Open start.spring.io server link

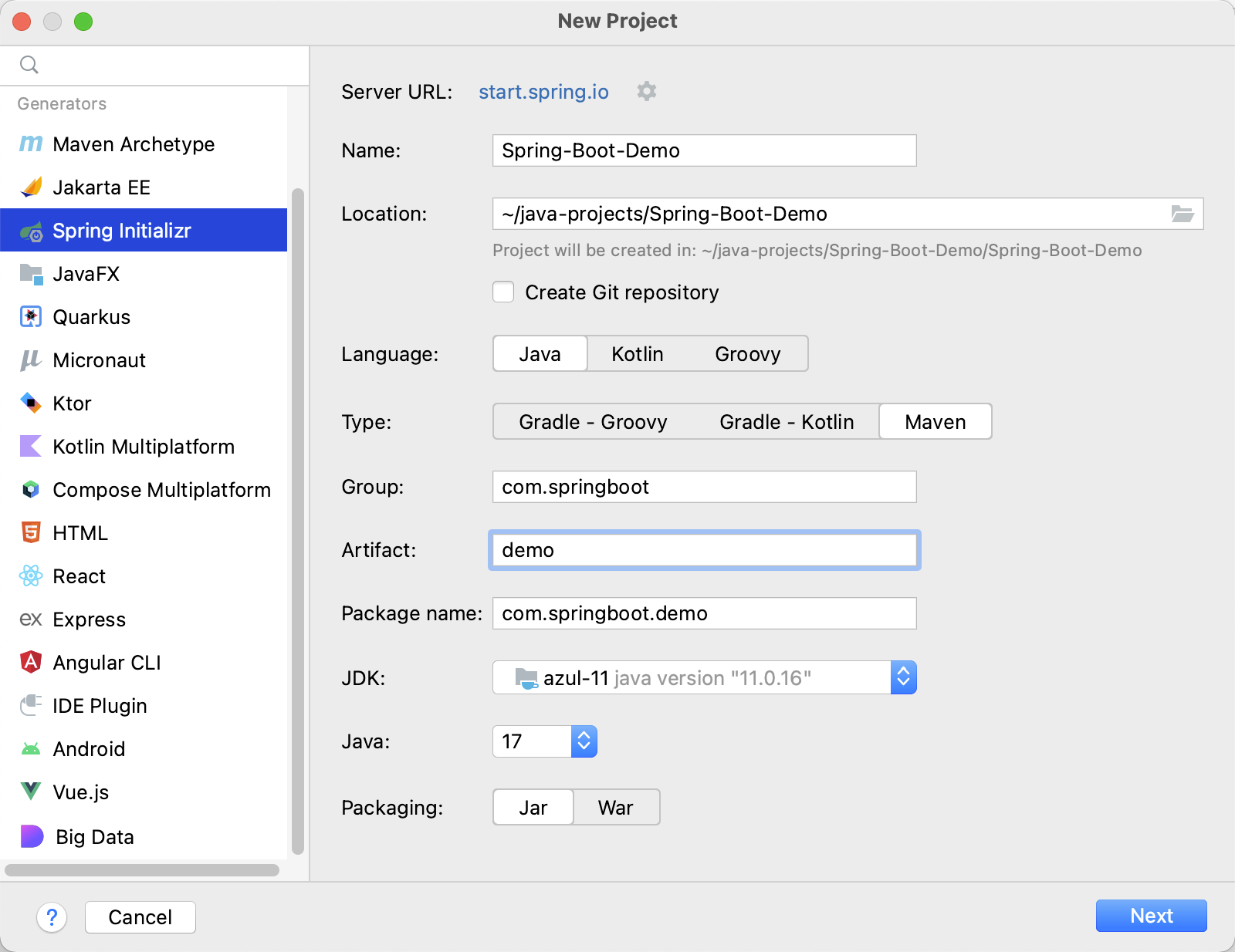tap(543, 92)
